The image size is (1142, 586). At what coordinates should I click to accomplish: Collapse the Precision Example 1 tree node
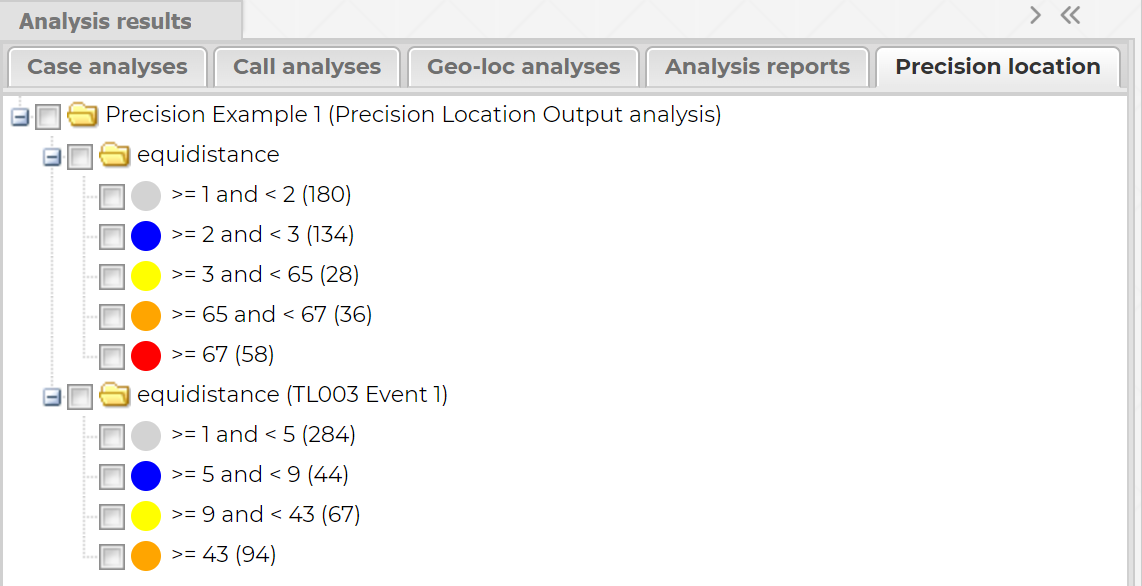click(18, 117)
